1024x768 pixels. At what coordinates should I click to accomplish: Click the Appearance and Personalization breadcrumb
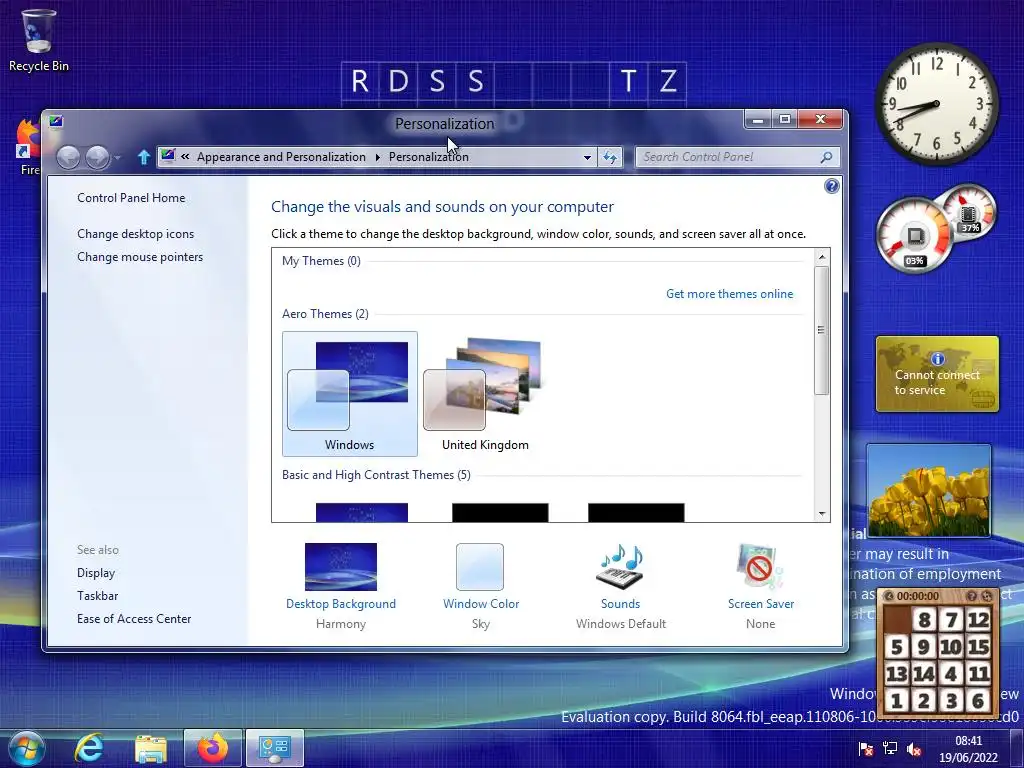point(281,157)
